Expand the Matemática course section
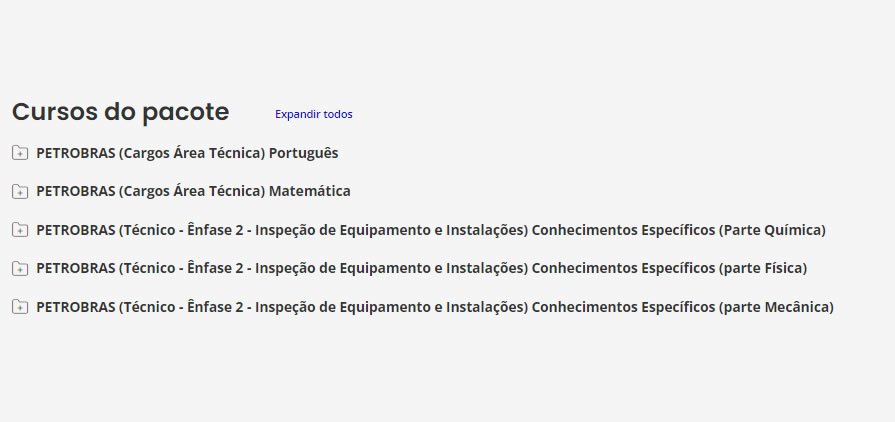 point(20,191)
